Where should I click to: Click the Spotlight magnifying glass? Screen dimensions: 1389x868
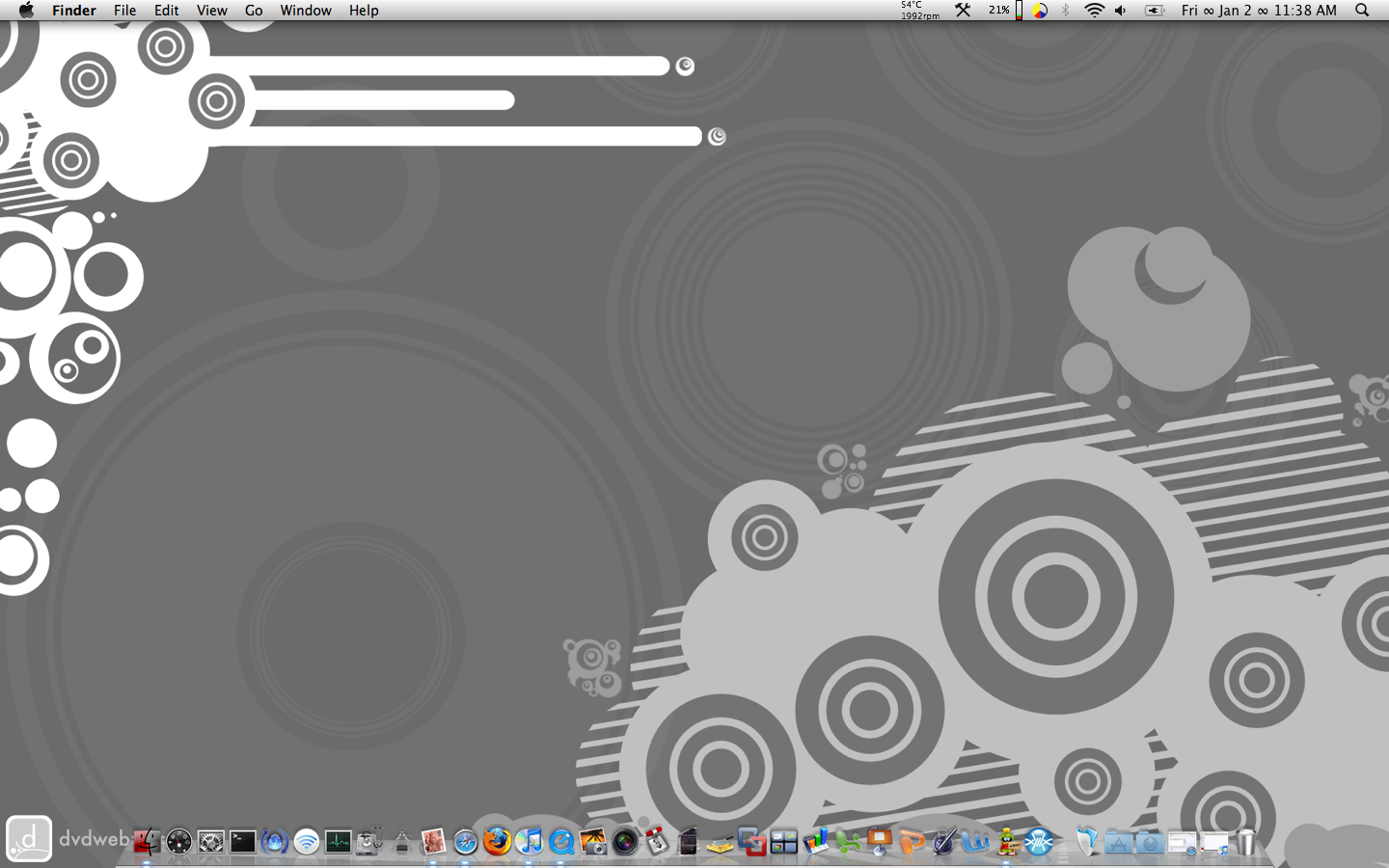click(x=1362, y=10)
